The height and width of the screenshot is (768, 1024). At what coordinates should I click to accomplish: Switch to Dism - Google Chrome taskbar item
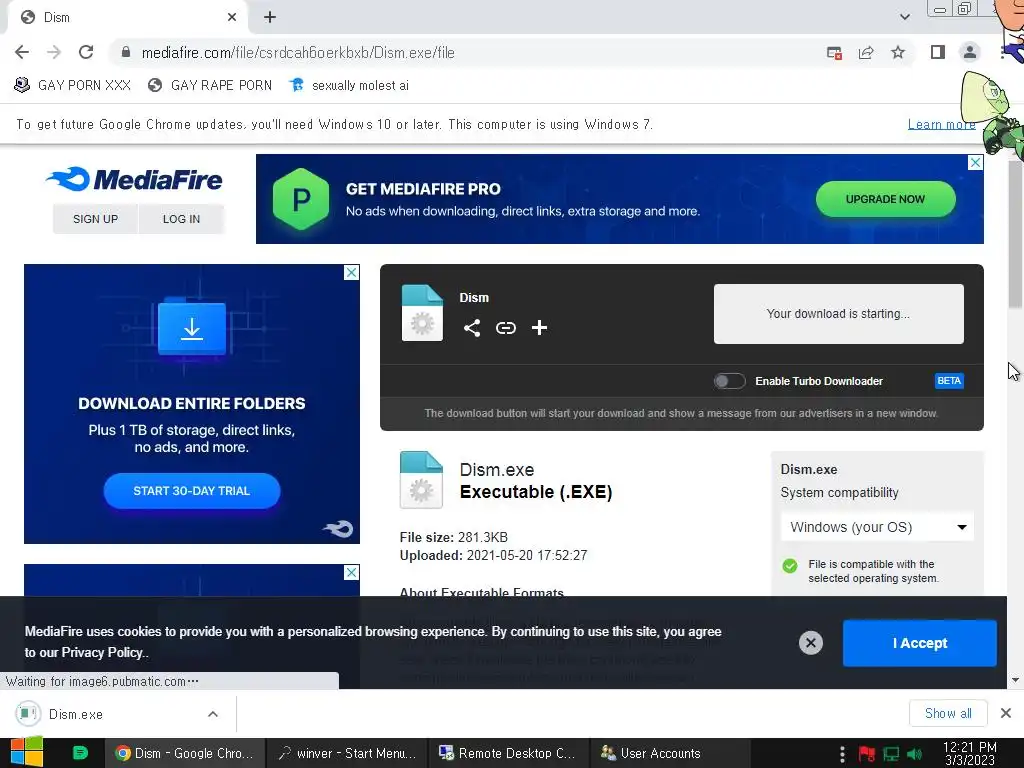(x=185, y=753)
